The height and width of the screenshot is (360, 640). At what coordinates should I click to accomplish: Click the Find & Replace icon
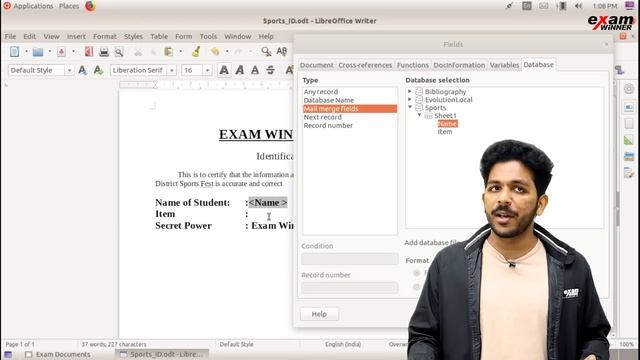tap(266, 51)
